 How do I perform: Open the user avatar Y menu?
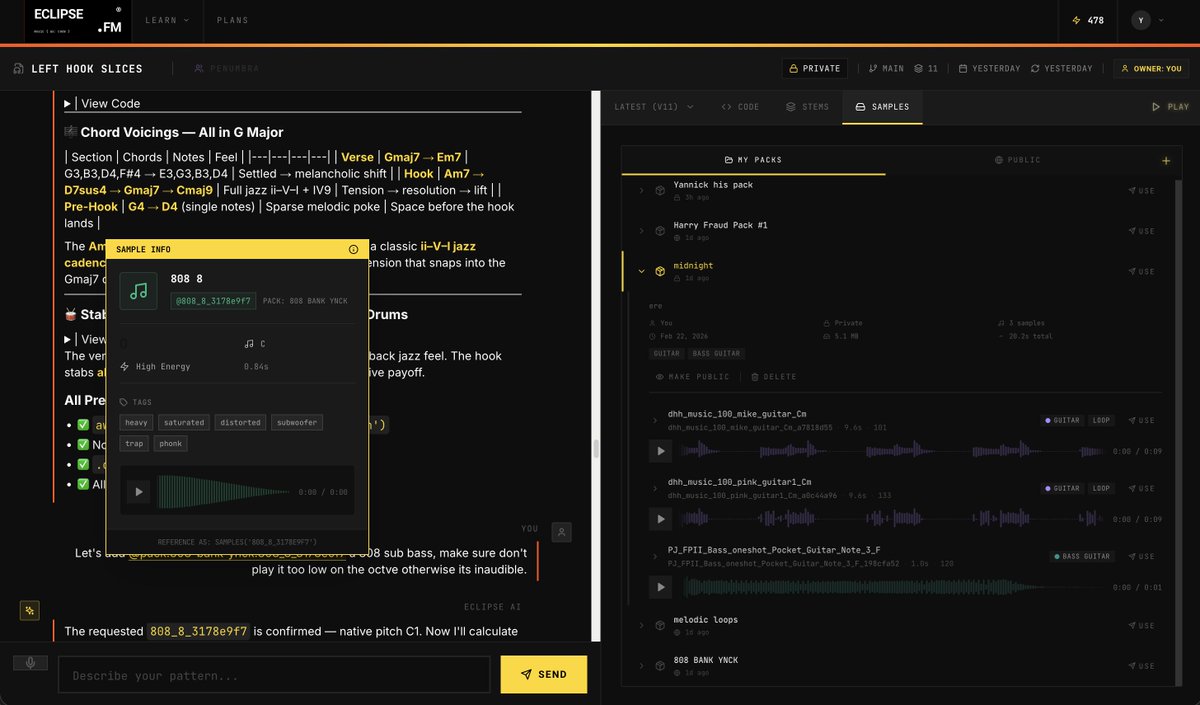coord(1147,20)
